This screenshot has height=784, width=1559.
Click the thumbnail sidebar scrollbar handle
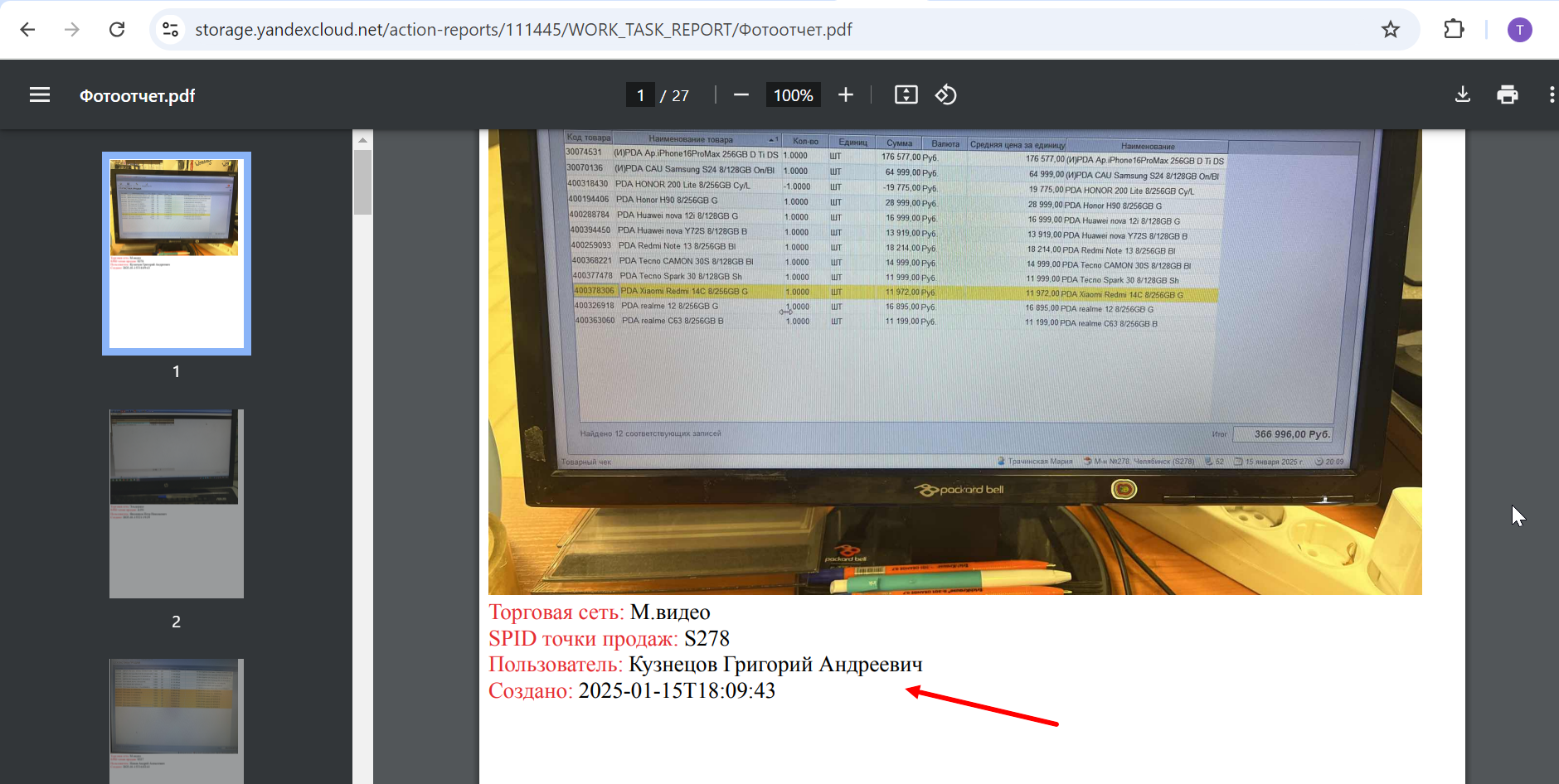click(x=362, y=182)
